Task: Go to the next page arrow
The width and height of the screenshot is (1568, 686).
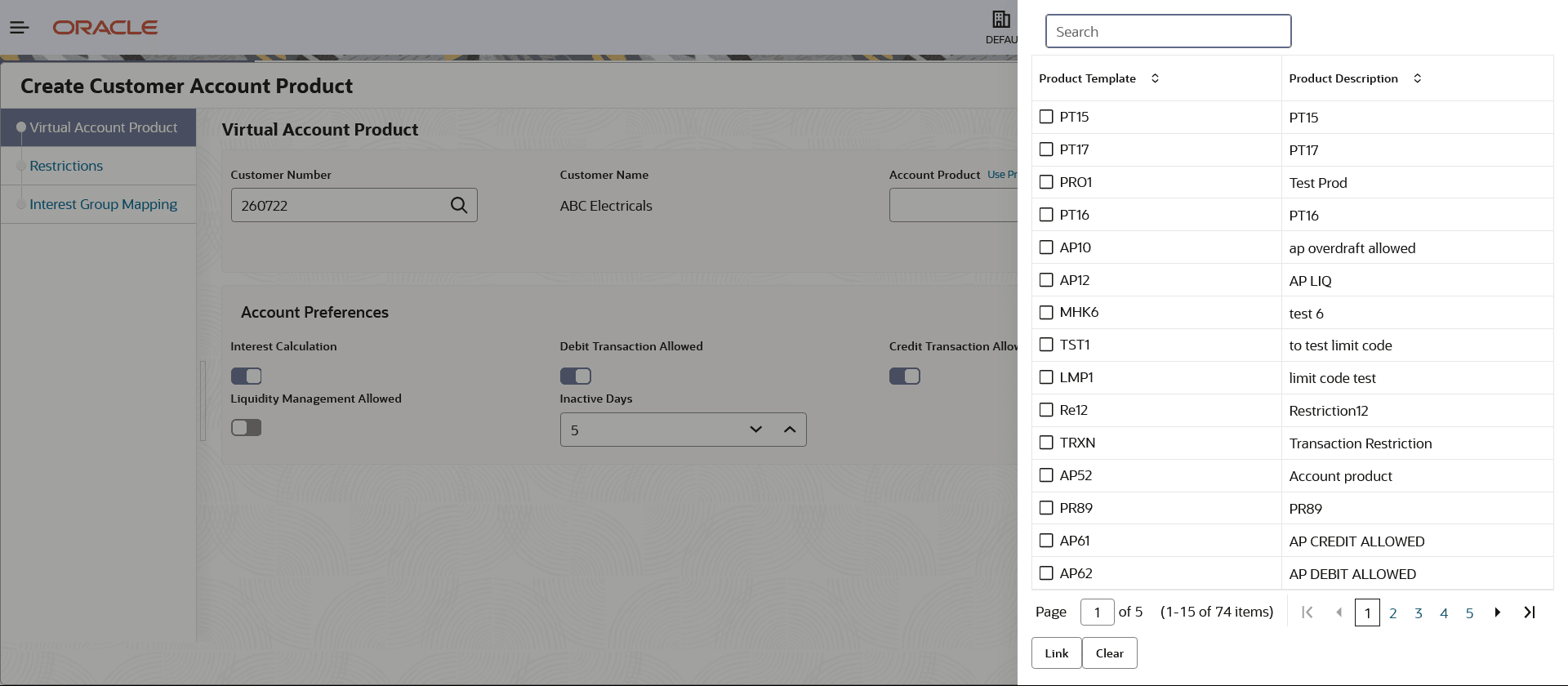Action: (x=1497, y=612)
